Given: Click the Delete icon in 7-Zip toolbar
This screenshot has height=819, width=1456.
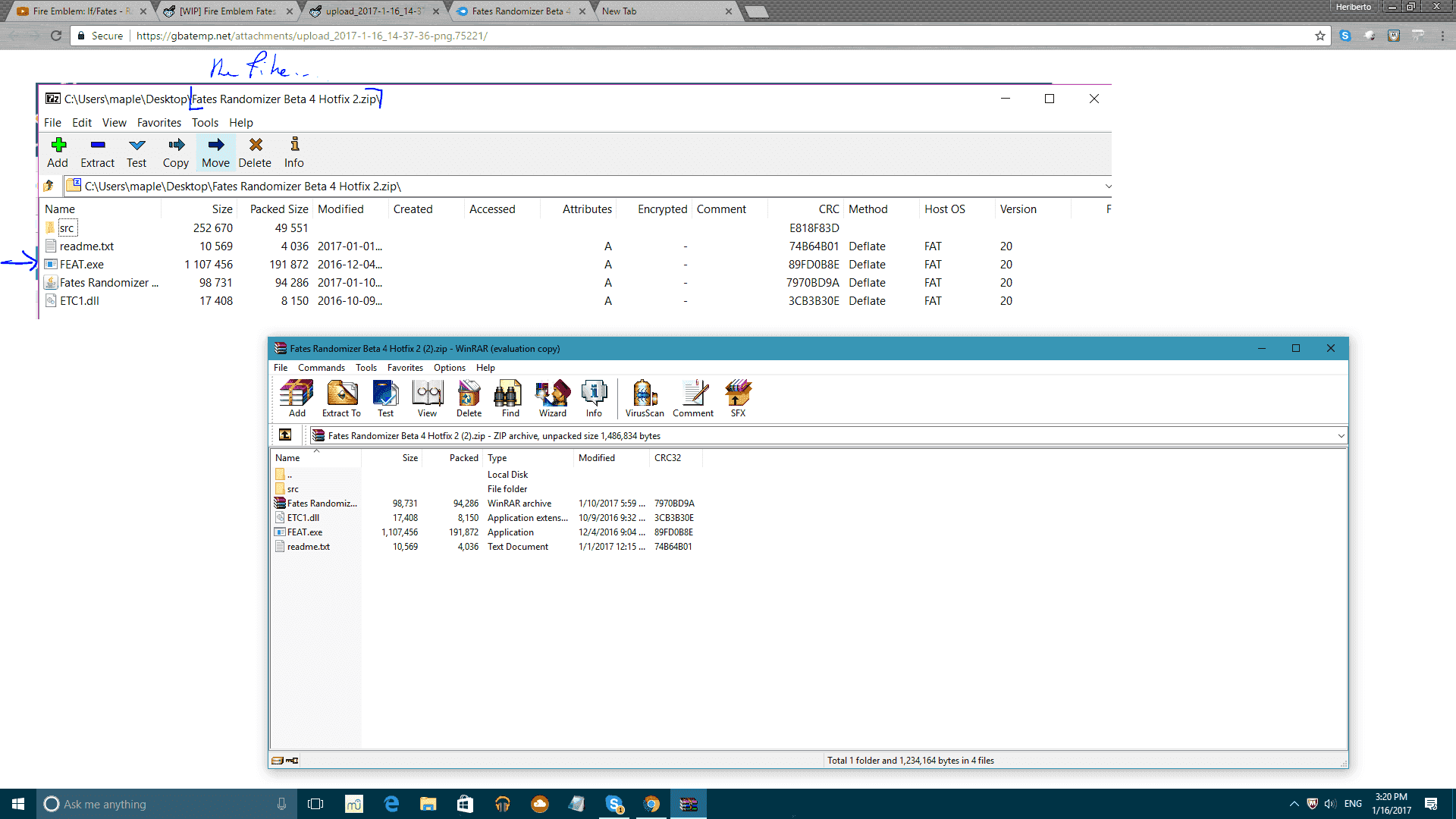Looking at the screenshot, I should pyautogui.click(x=255, y=152).
